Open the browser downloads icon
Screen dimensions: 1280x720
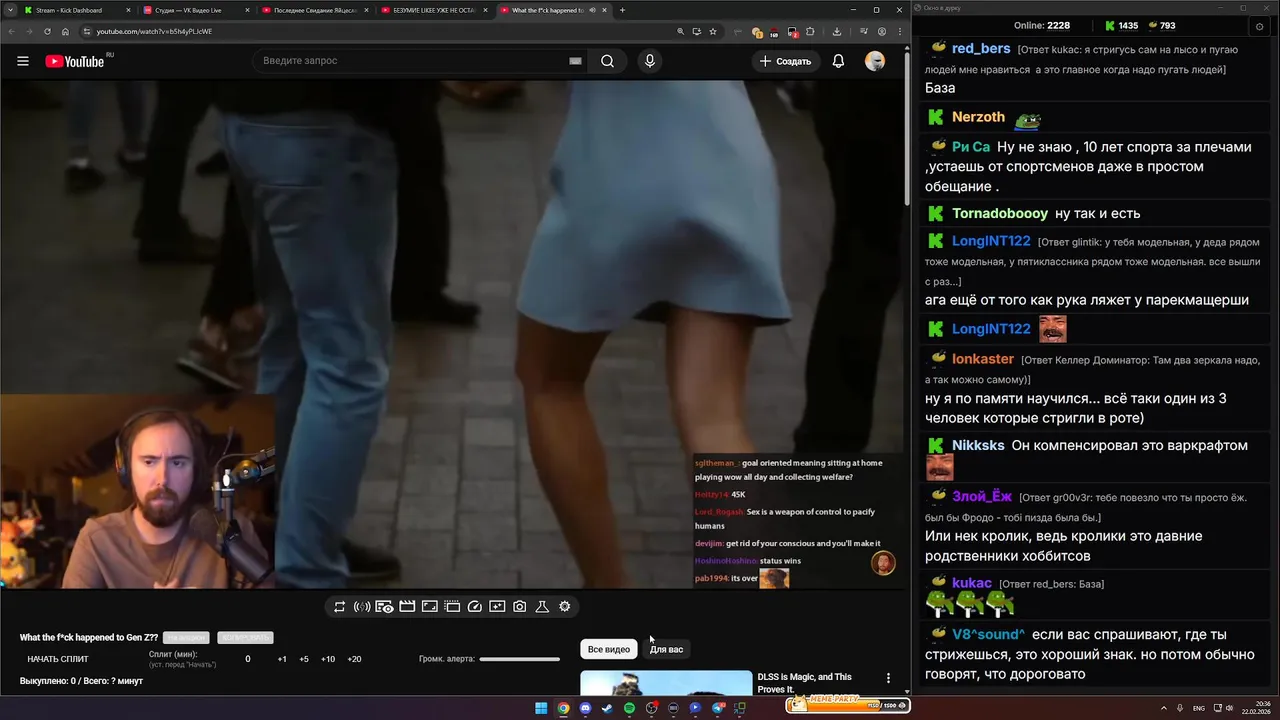(x=837, y=31)
